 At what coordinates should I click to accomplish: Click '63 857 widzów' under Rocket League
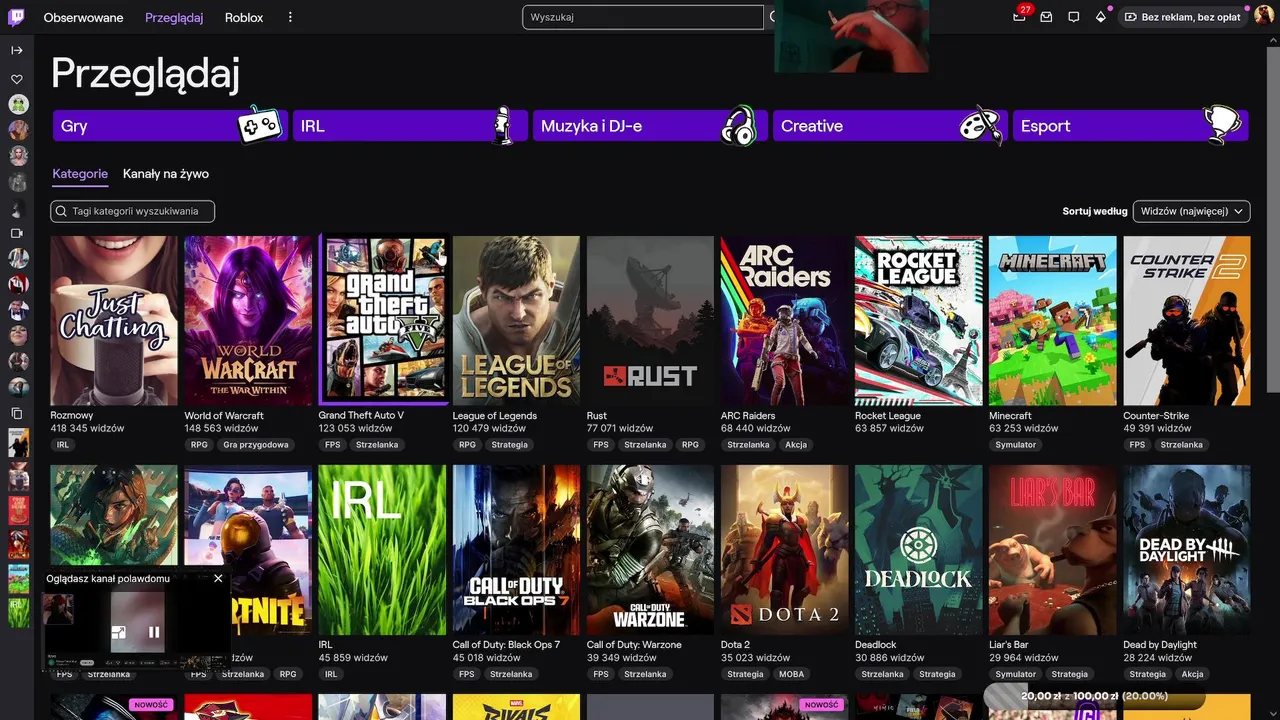[889, 429]
